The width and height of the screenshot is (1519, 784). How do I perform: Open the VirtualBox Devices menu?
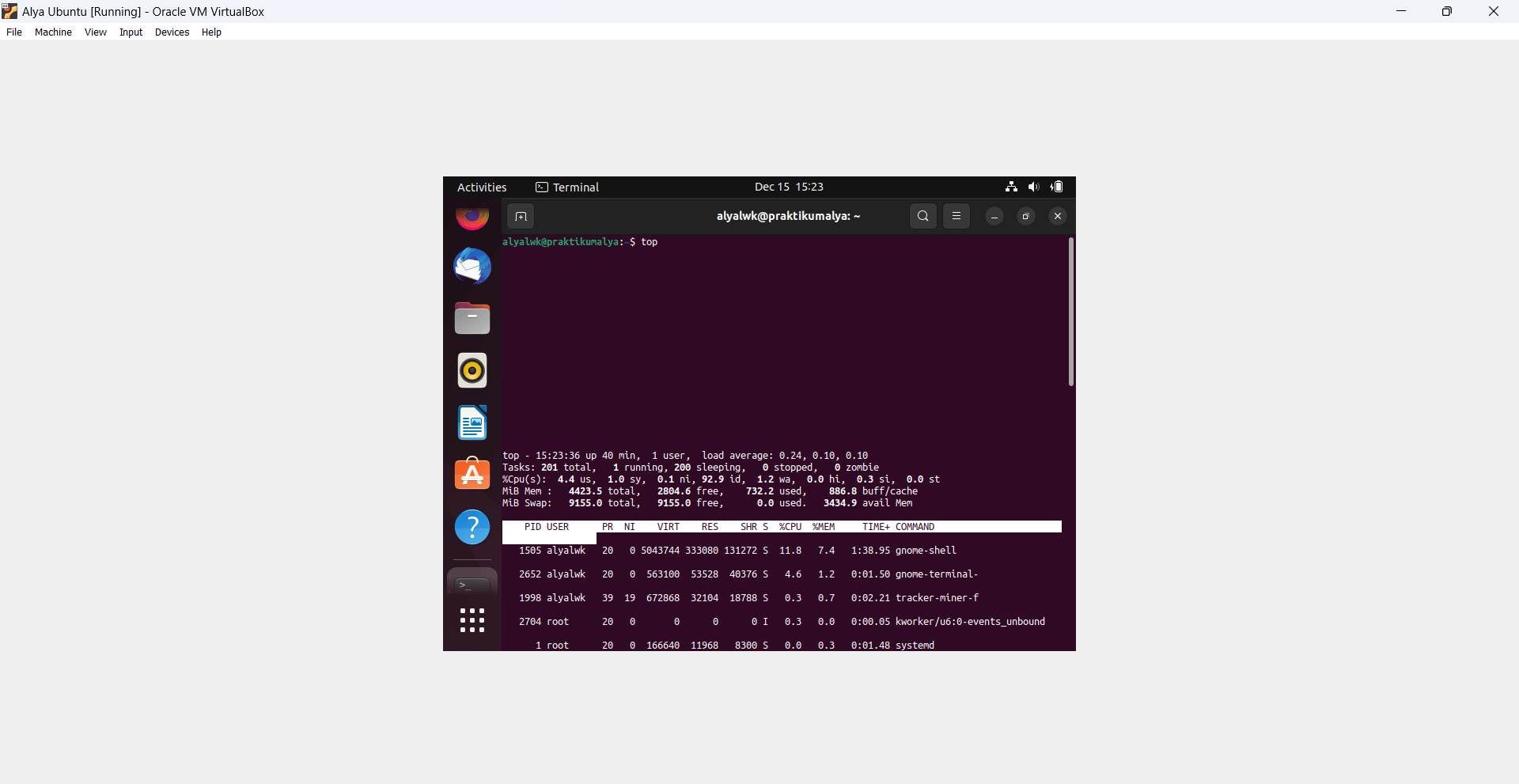172,32
